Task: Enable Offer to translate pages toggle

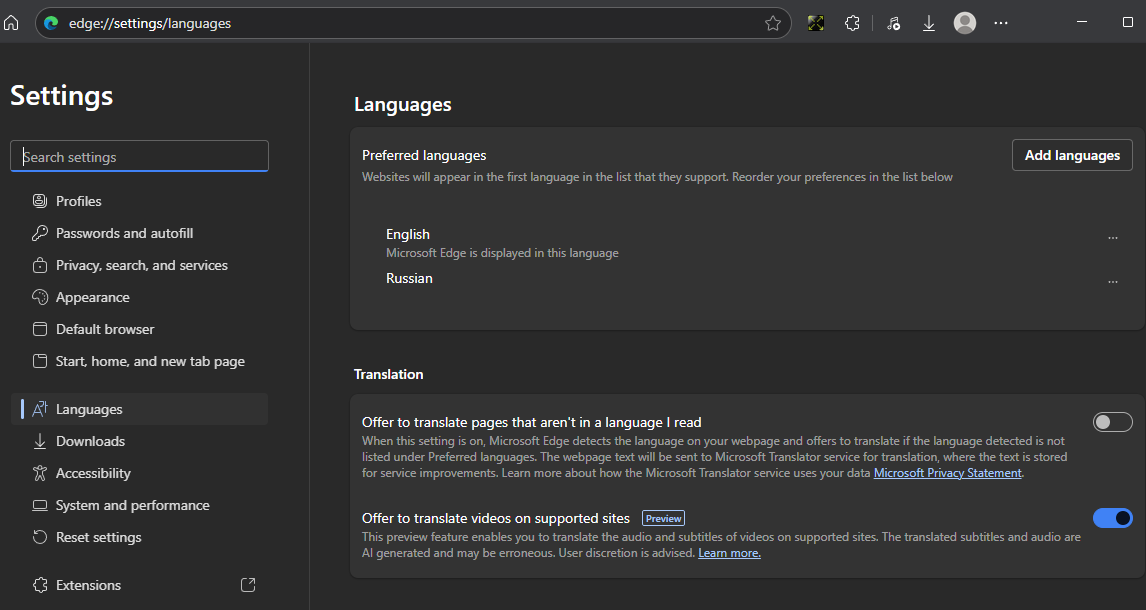Action: pyautogui.click(x=1112, y=422)
